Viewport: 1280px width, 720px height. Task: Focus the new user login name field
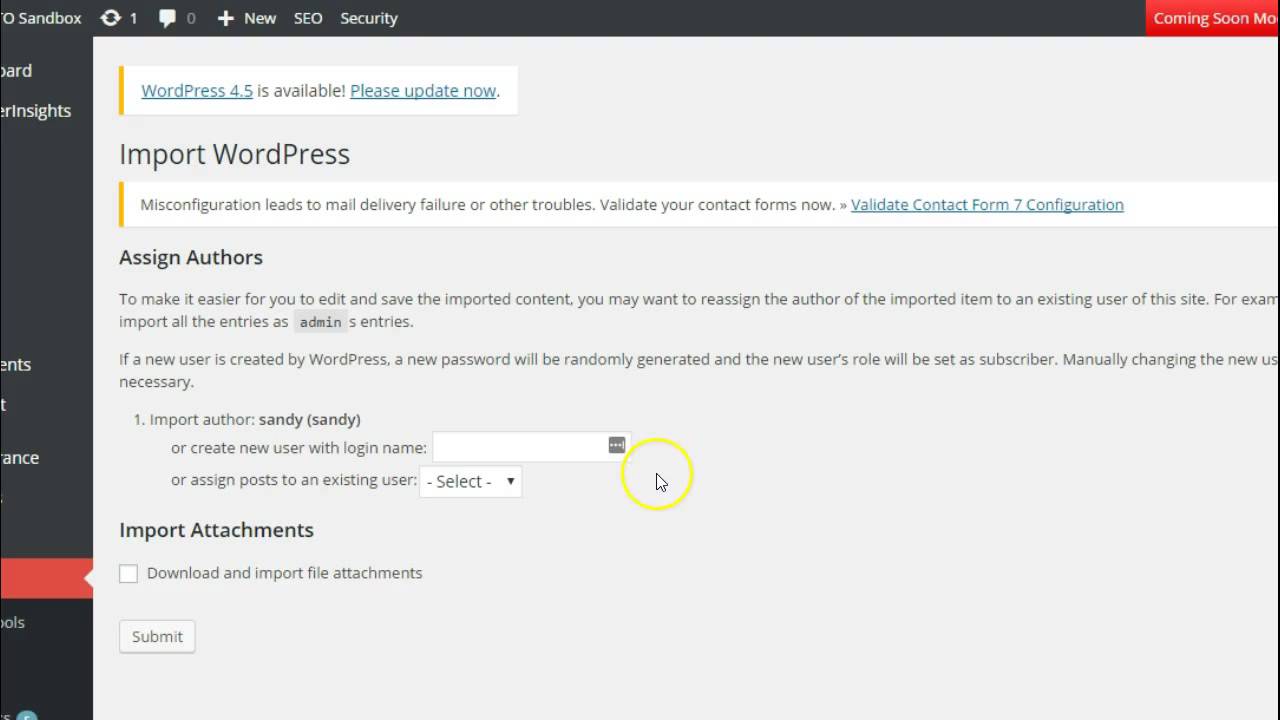tap(531, 447)
